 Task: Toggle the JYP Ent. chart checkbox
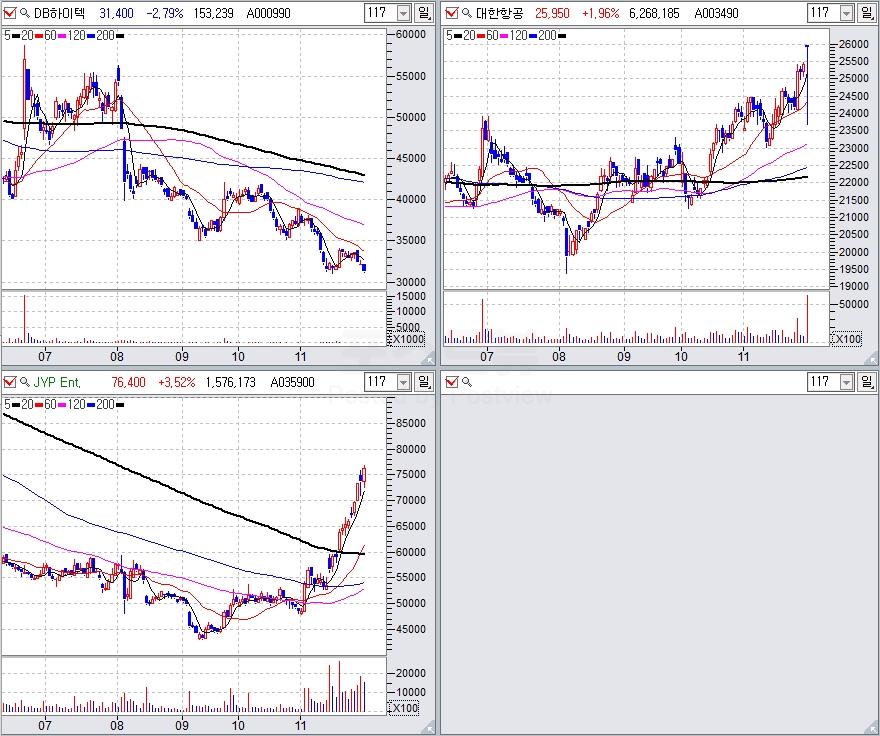[x=10, y=382]
